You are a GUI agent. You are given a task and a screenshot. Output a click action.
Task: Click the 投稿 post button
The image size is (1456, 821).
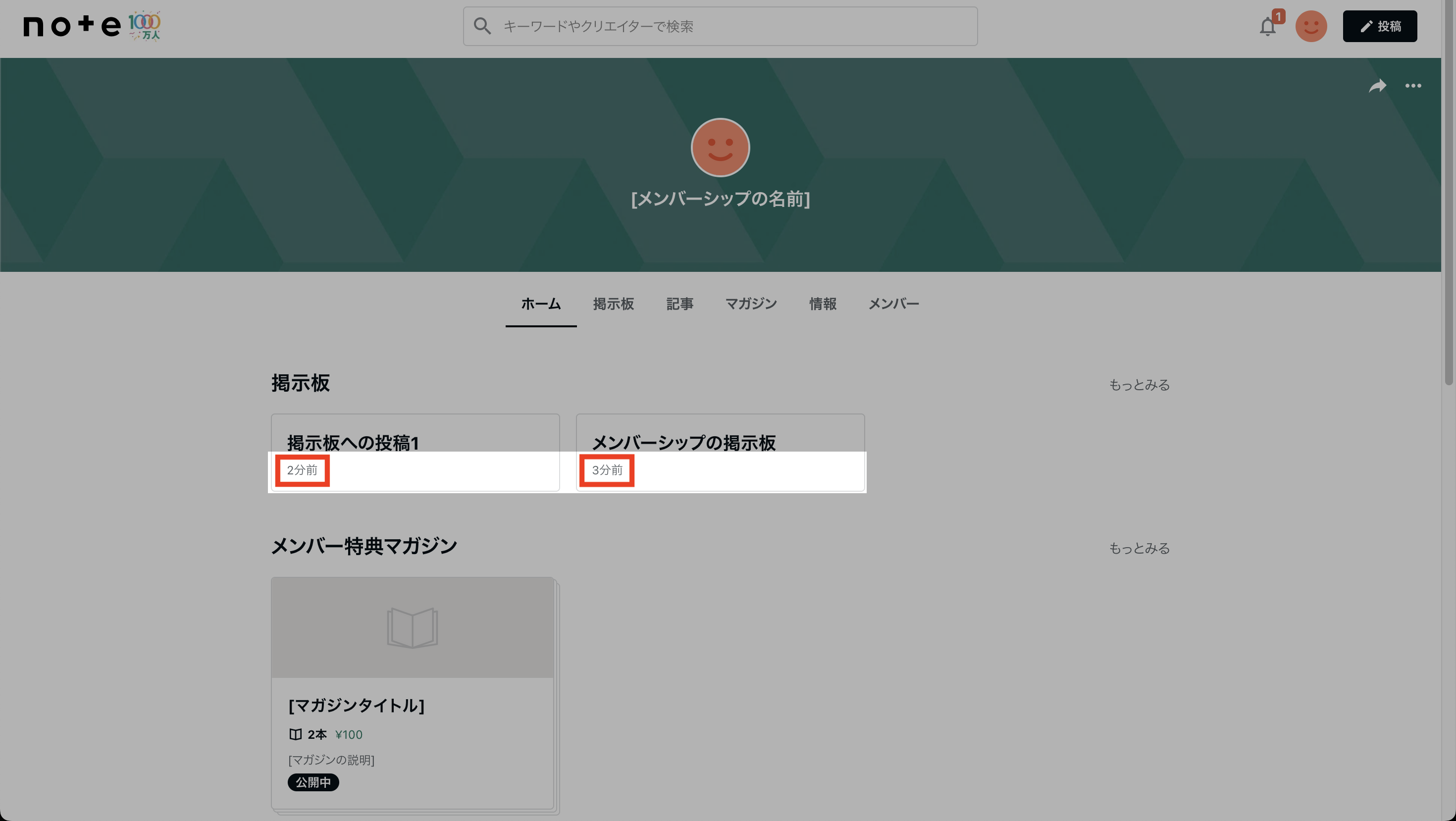pyautogui.click(x=1380, y=26)
